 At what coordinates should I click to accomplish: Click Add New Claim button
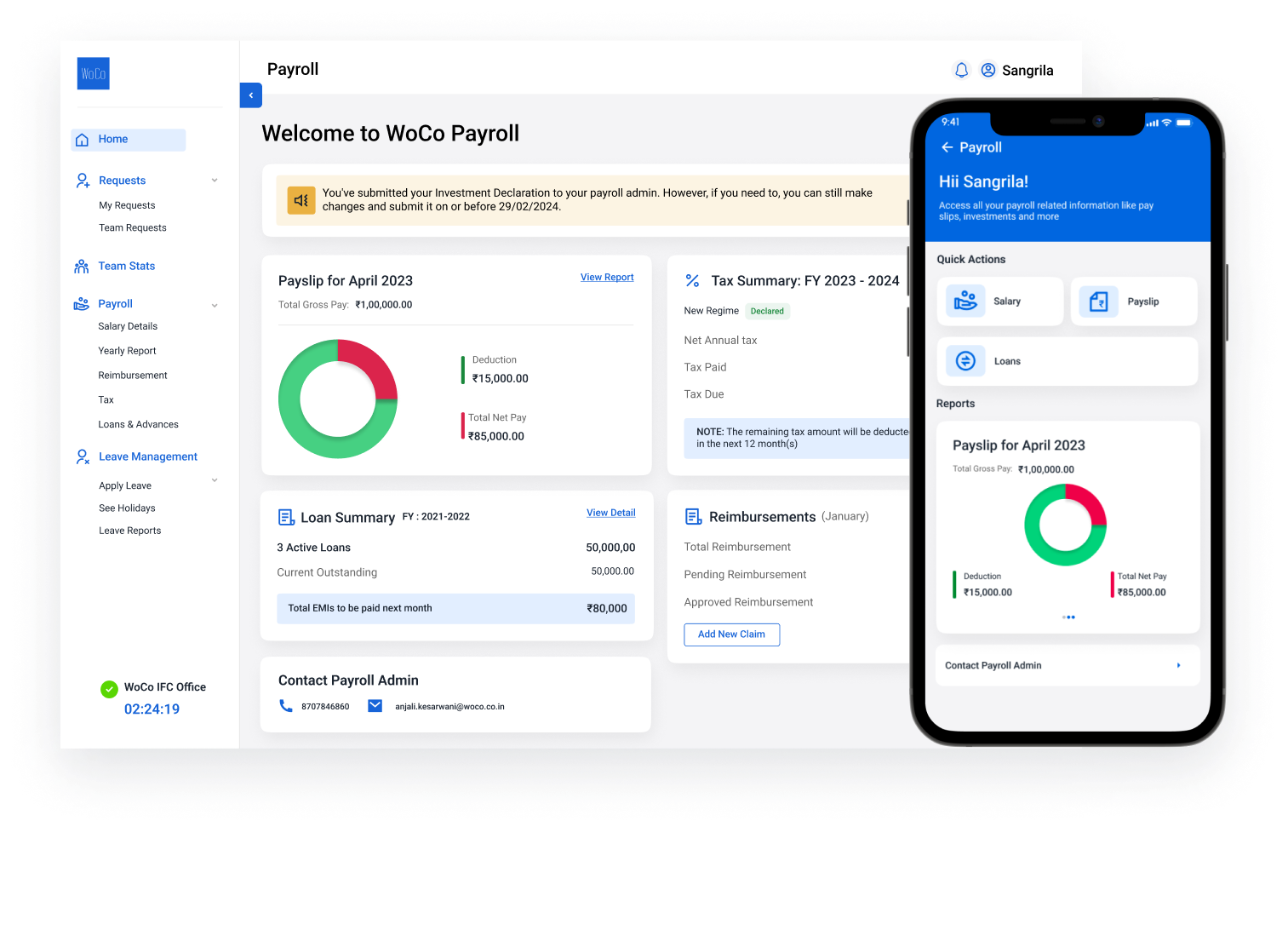pyautogui.click(x=732, y=634)
